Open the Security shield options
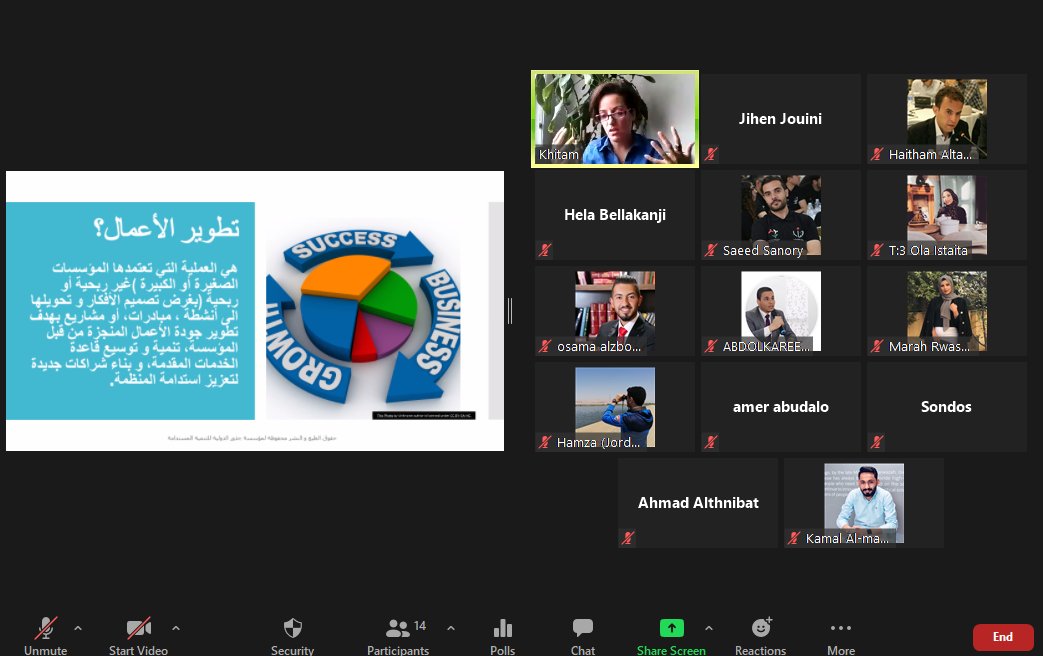 point(293,629)
